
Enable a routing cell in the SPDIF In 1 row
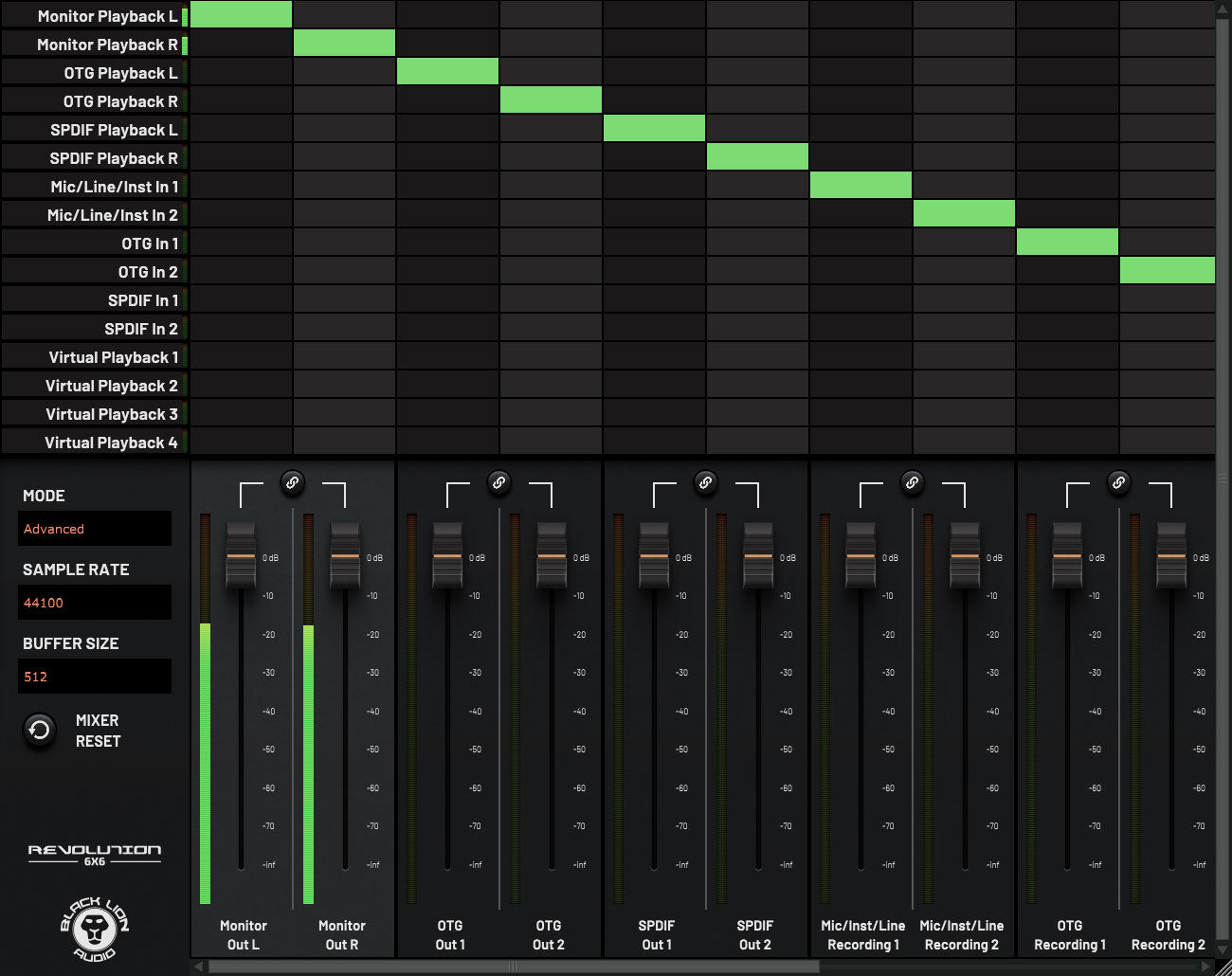click(242, 299)
